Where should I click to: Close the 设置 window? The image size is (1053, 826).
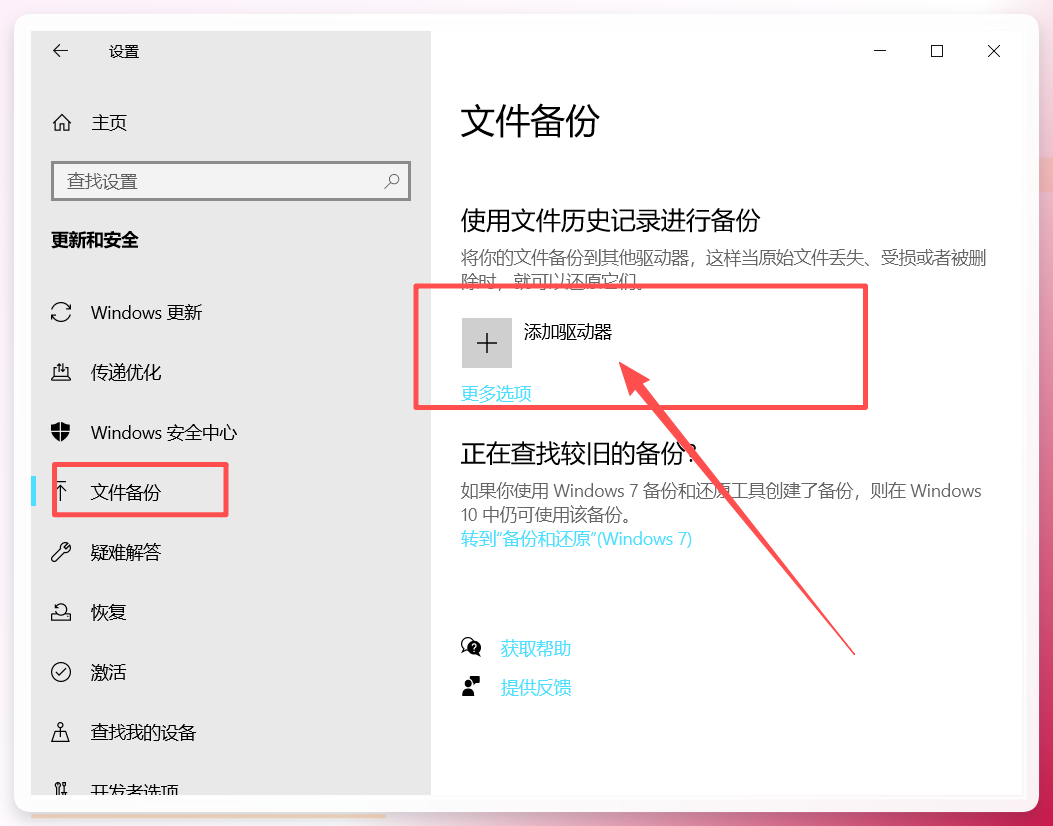pyautogui.click(x=994, y=51)
